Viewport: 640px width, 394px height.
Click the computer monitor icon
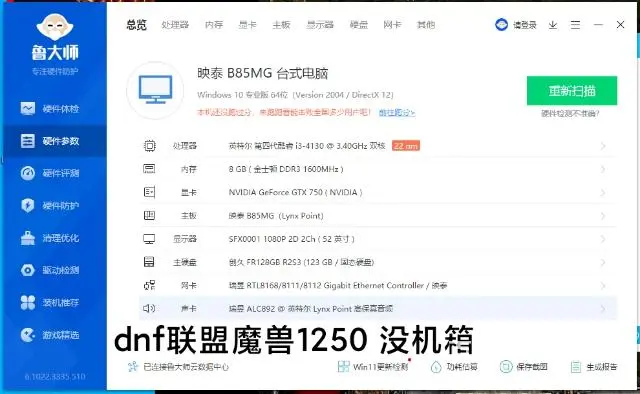point(155,90)
